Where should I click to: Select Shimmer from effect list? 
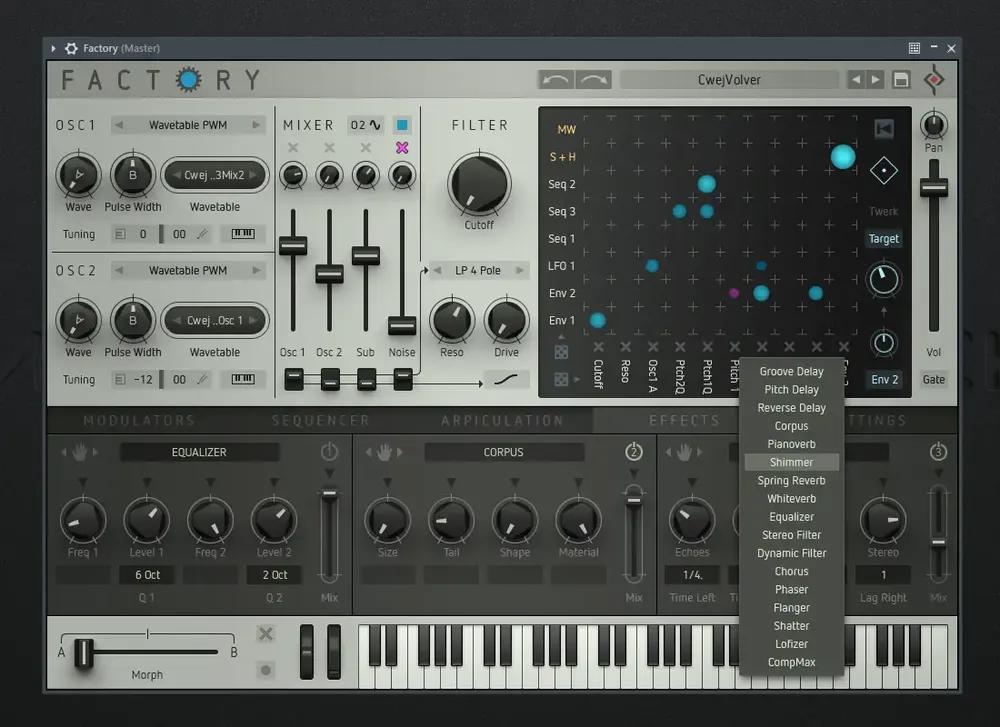tap(791, 462)
